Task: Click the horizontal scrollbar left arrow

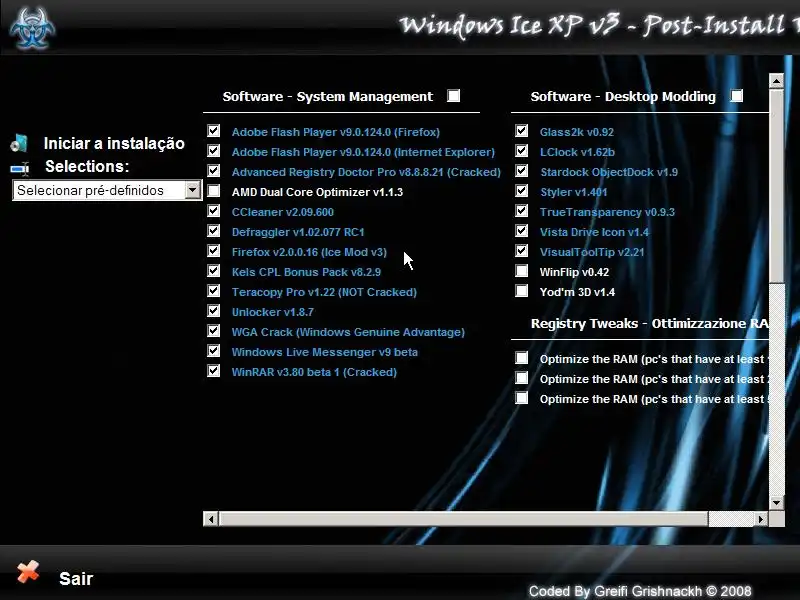Action: pyautogui.click(x=211, y=519)
